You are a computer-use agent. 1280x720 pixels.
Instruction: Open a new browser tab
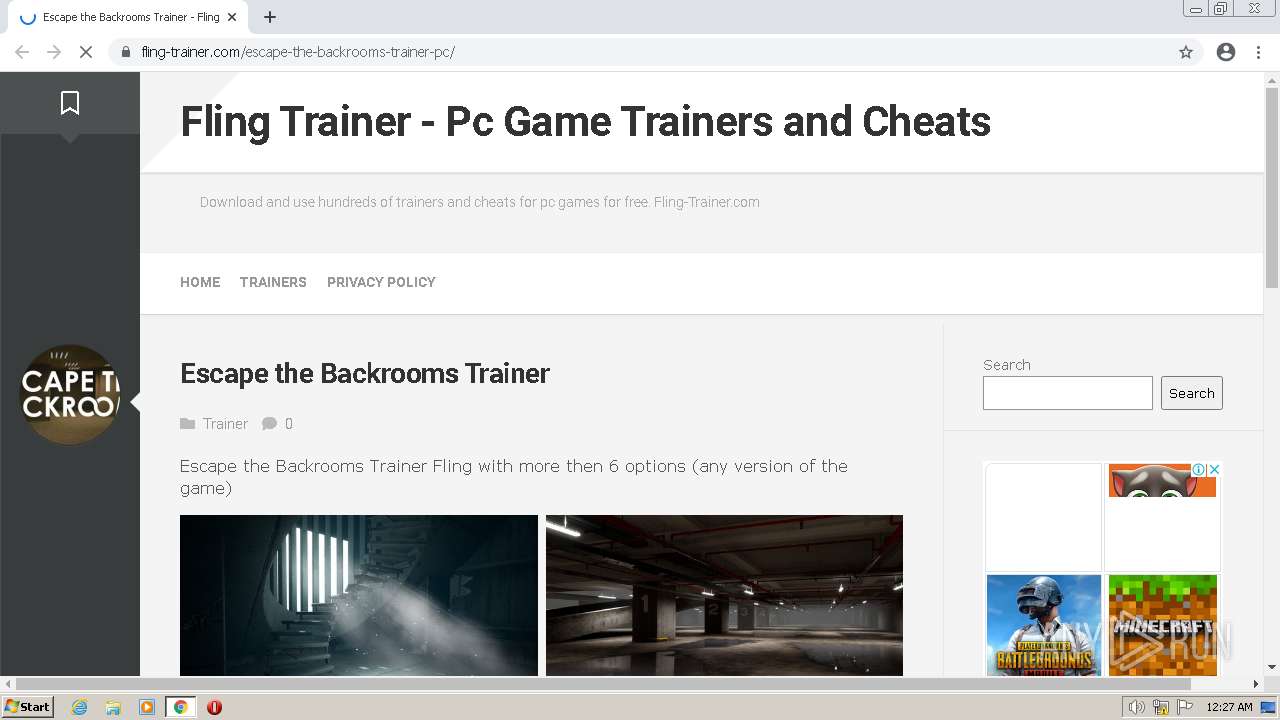[270, 17]
